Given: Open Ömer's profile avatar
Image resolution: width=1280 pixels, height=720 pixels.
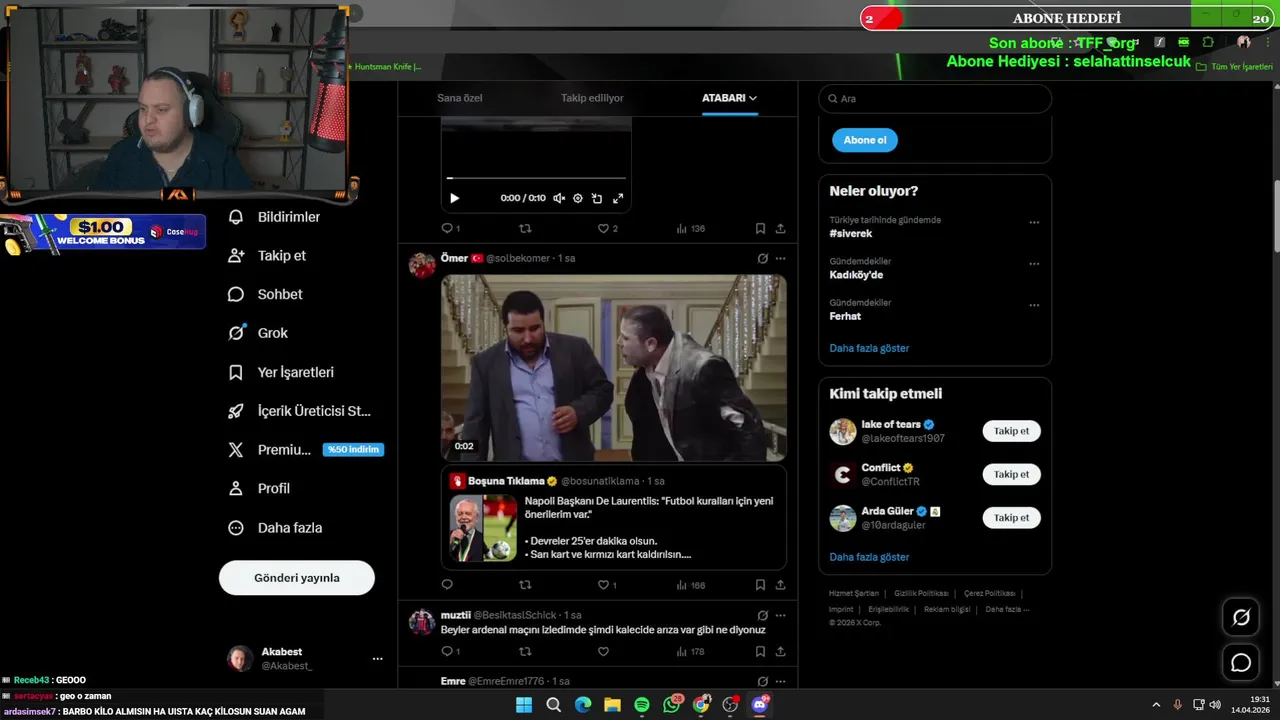Looking at the screenshot, I should point(422,265).
